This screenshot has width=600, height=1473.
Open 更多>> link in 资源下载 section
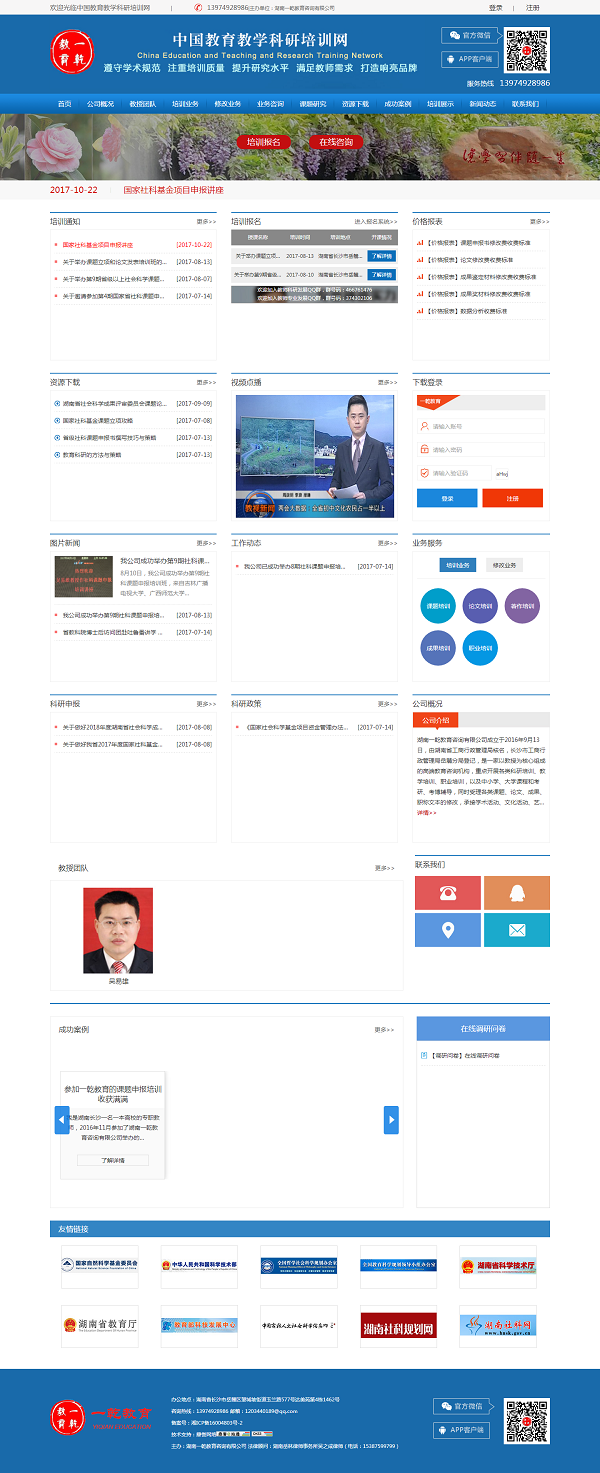click(205, 382)
